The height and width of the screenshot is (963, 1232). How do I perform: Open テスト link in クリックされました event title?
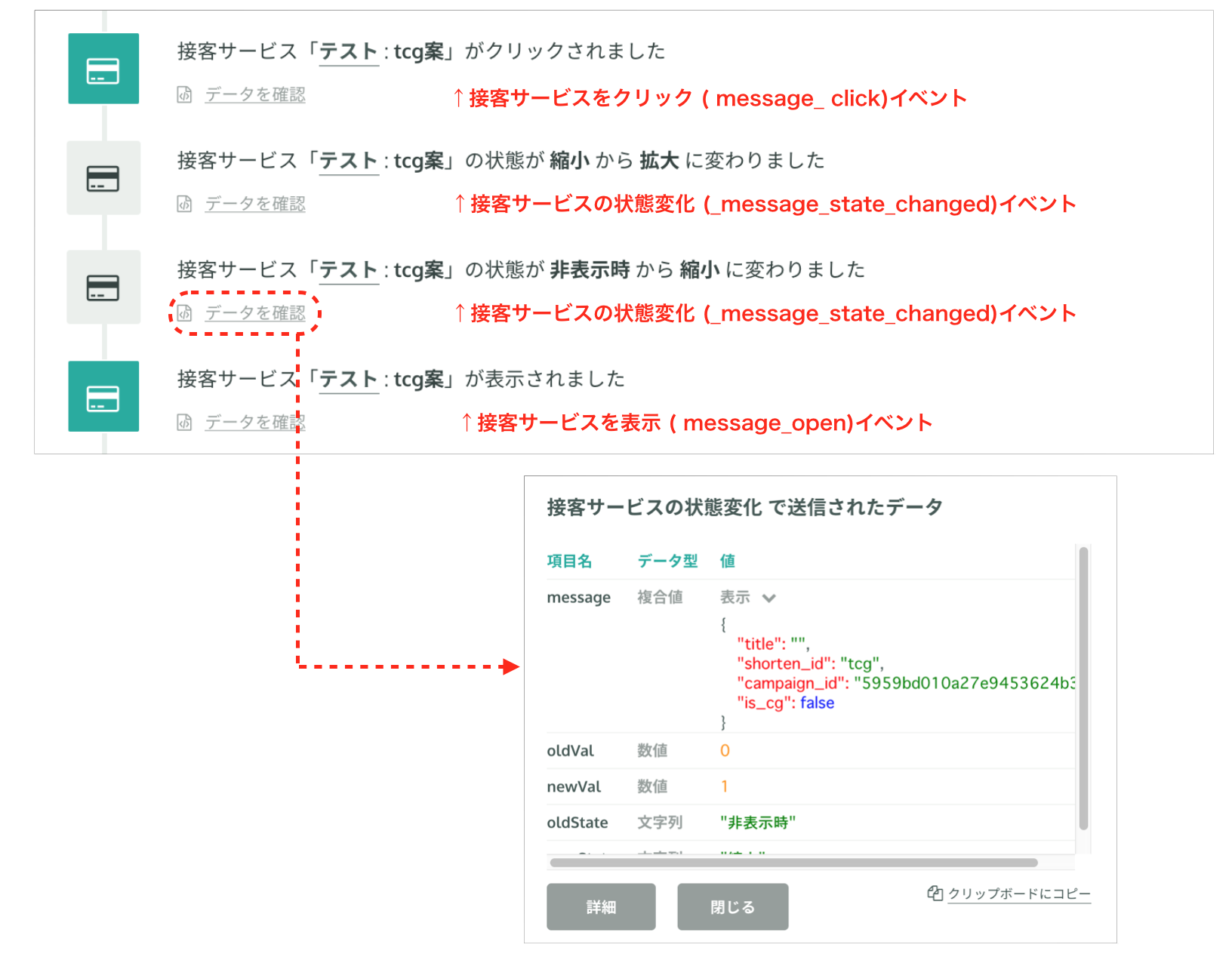(x=349, y=51)
